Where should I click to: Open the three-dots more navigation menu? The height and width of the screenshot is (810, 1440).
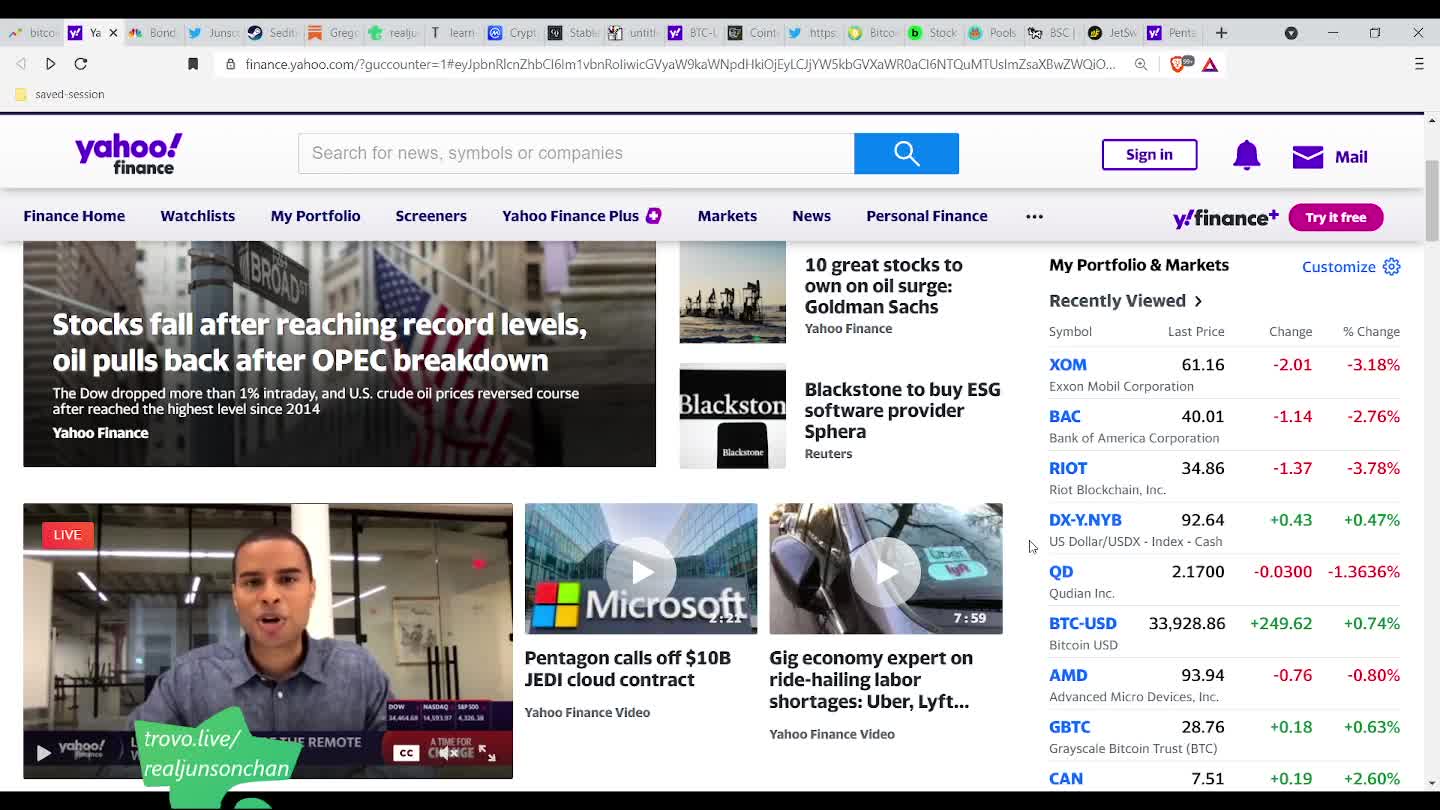1034,216
